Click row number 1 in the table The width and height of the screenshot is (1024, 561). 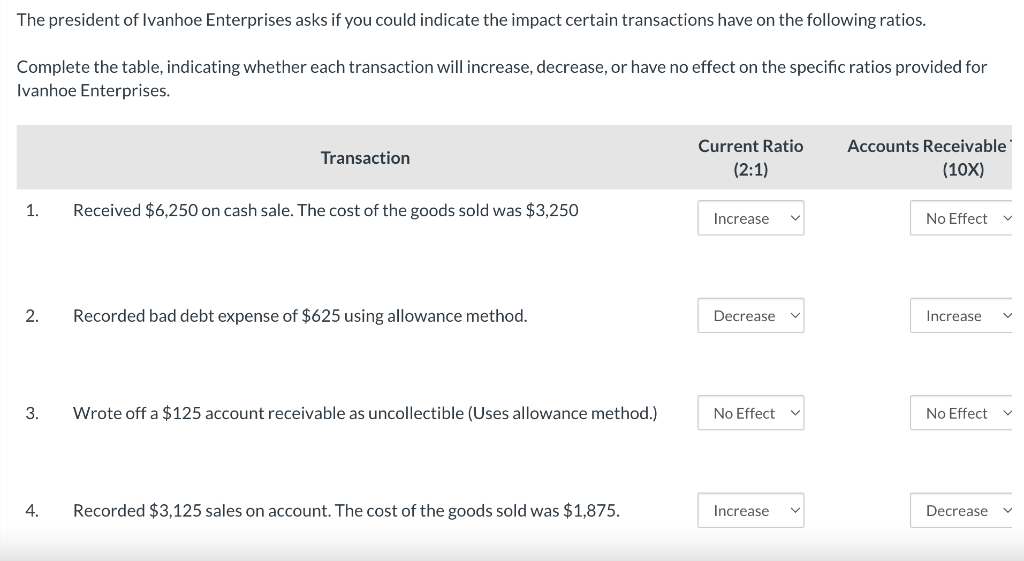coord(32,210)
